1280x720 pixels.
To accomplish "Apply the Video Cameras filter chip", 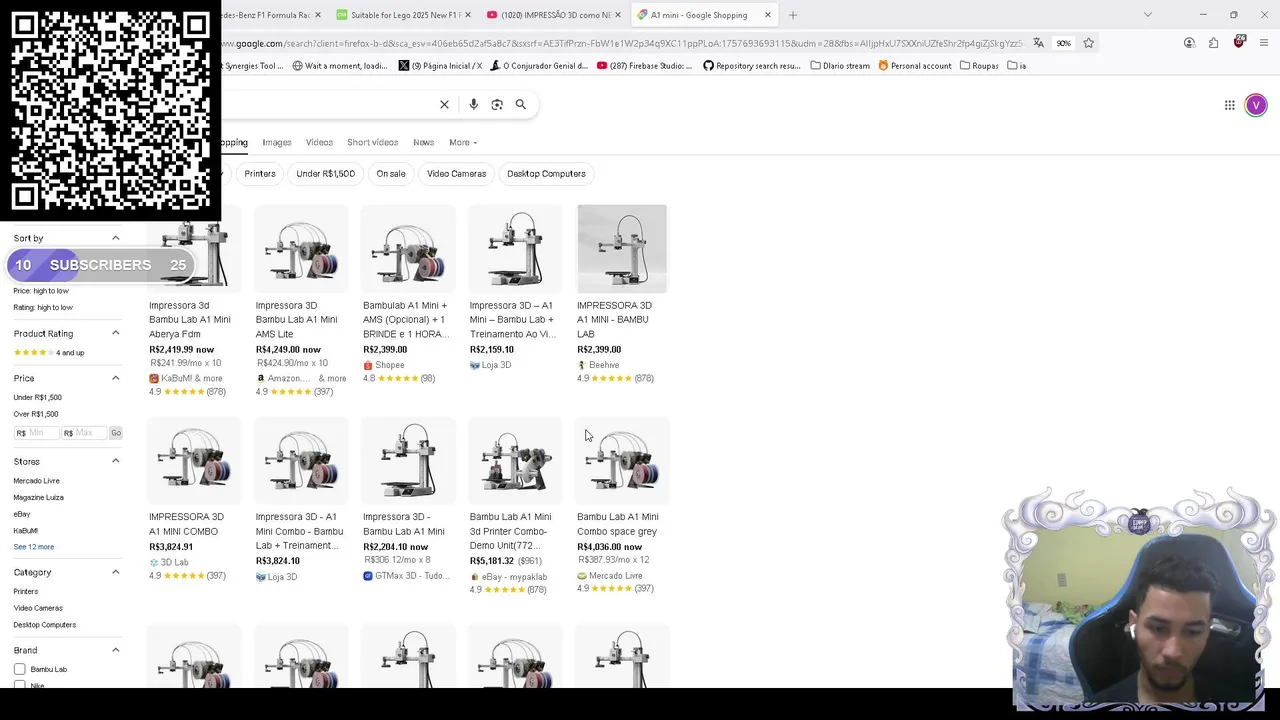I will (x=456, y=174).
